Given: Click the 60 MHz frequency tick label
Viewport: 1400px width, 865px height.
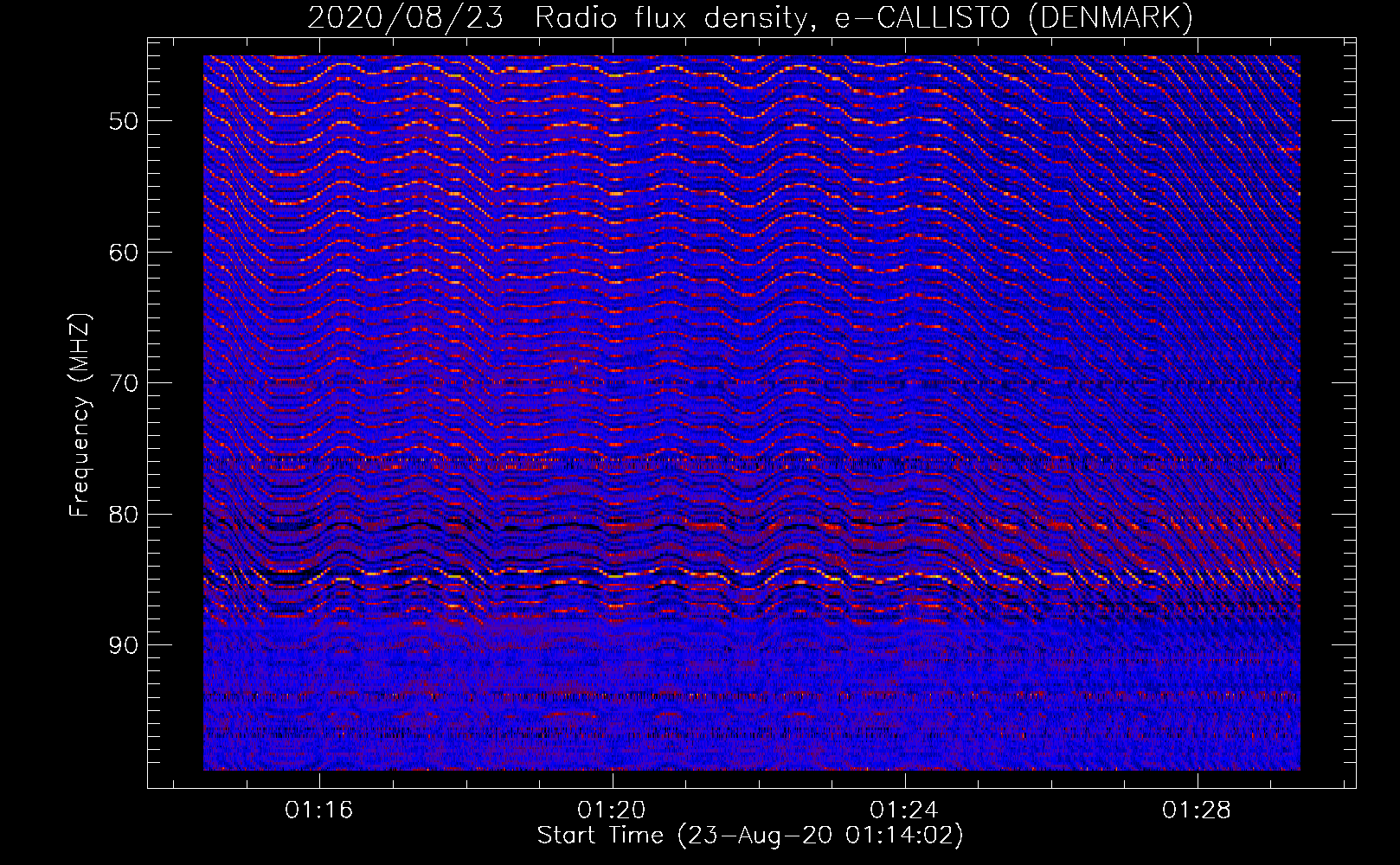Looking at the screenshot, I should (x=124, y=253).
